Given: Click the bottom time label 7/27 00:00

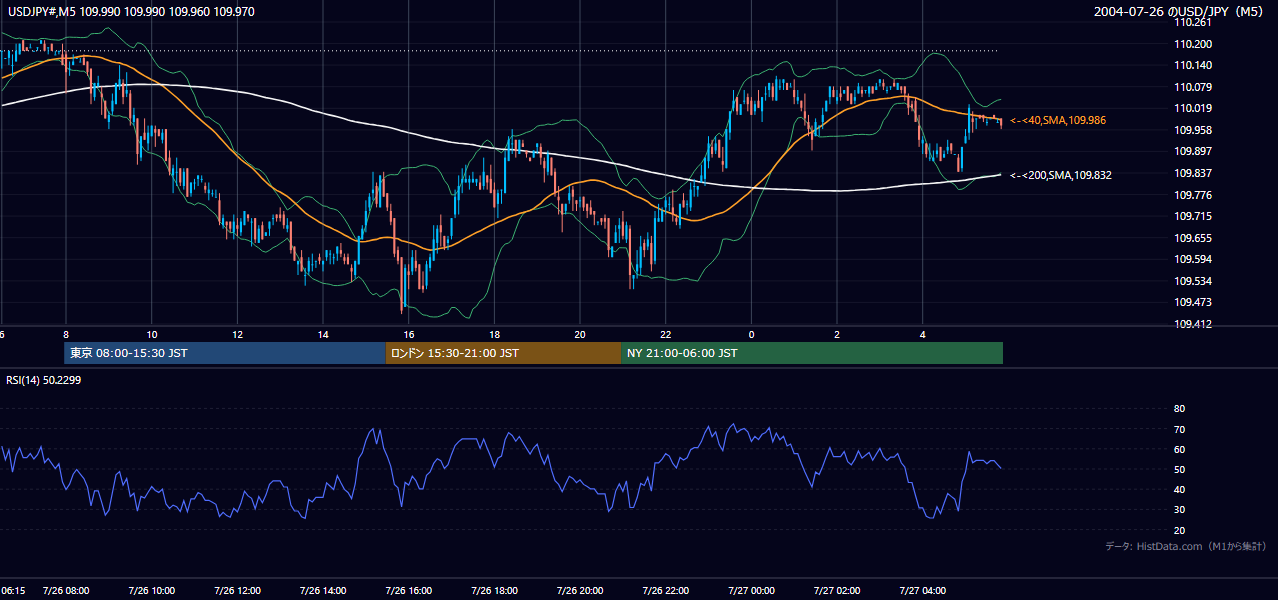Looking at the screenshot, I should (752, 591).
